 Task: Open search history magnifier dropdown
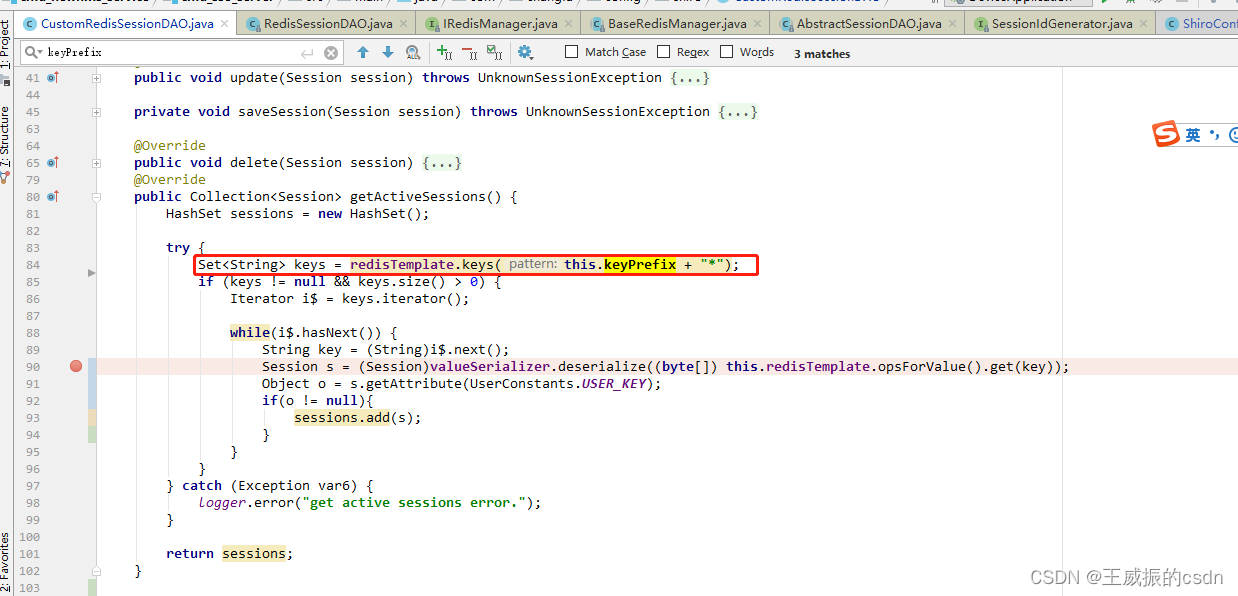(33, 52)
